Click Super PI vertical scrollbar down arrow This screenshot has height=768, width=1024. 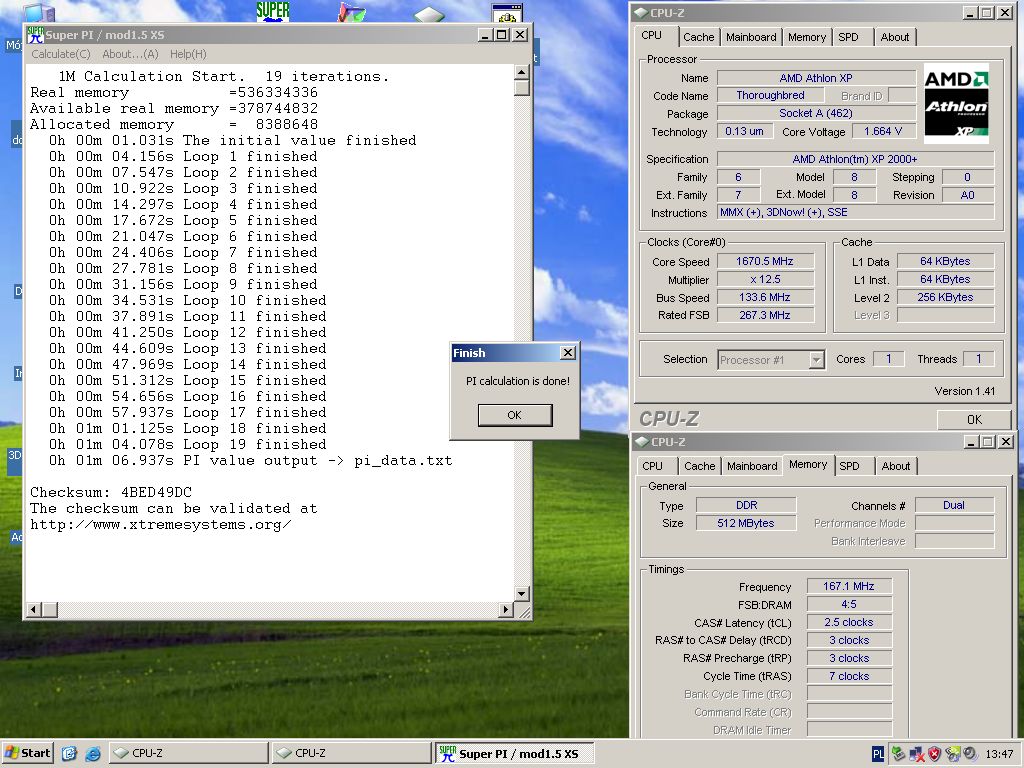click(x=522, y=594)
